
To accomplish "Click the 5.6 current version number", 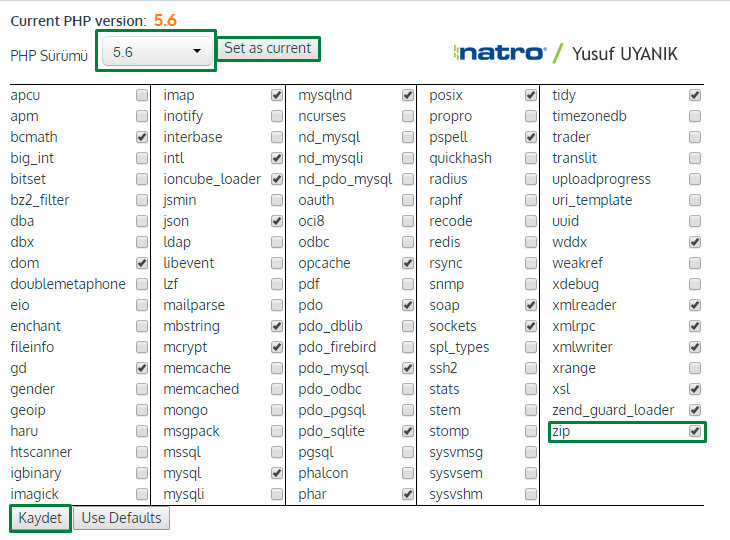I will coord(165,20).
